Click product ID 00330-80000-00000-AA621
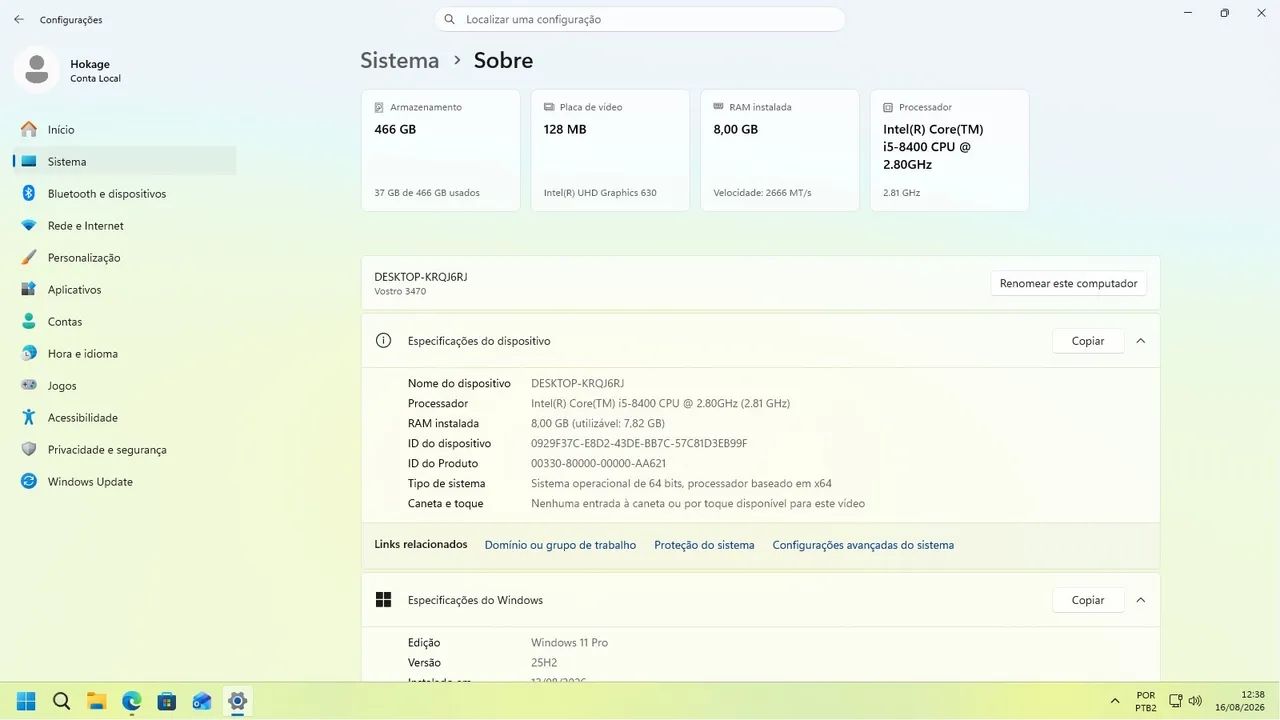This screenshot has width=1280, height=720. (598, 463)
